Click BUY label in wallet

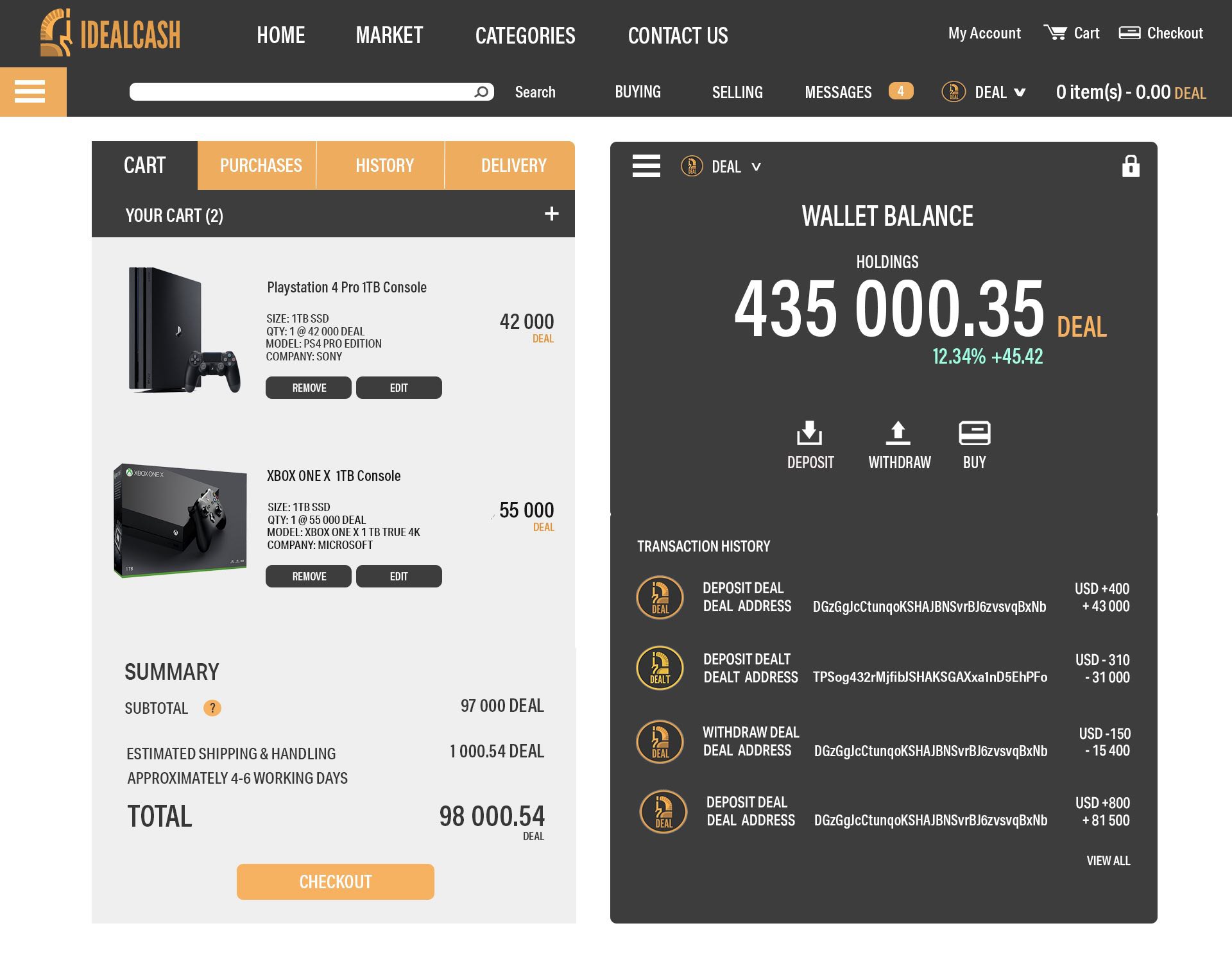pyautogui.click(x=975, y=462)
